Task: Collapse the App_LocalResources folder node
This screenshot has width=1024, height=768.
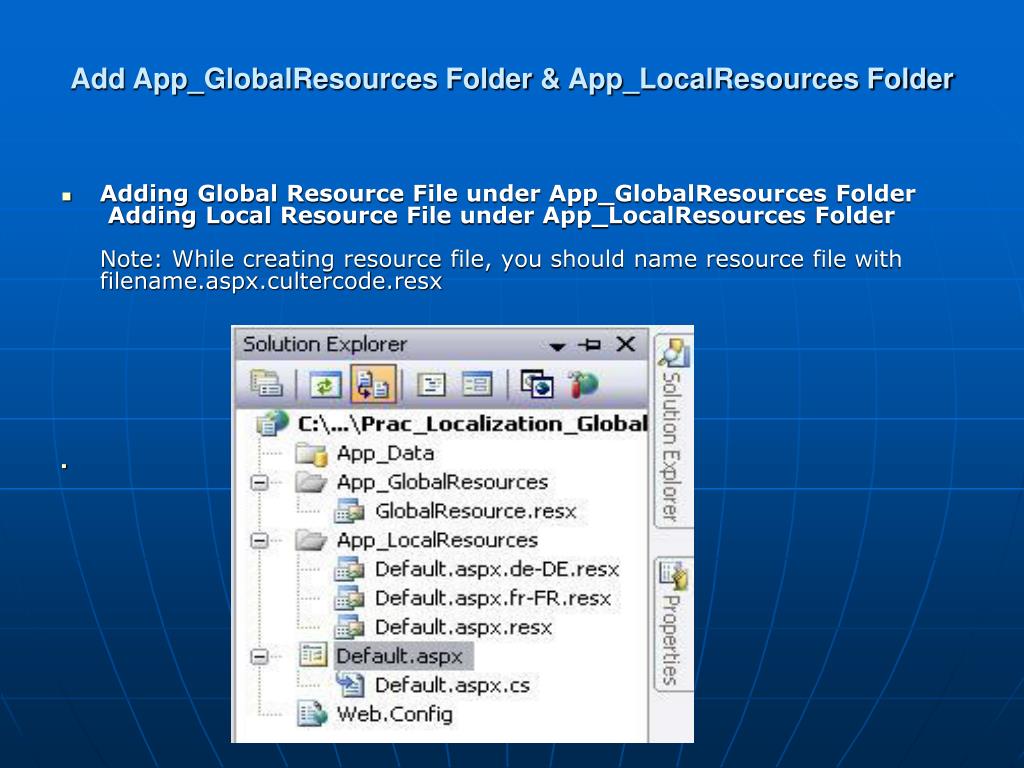Action: [260, 541]
